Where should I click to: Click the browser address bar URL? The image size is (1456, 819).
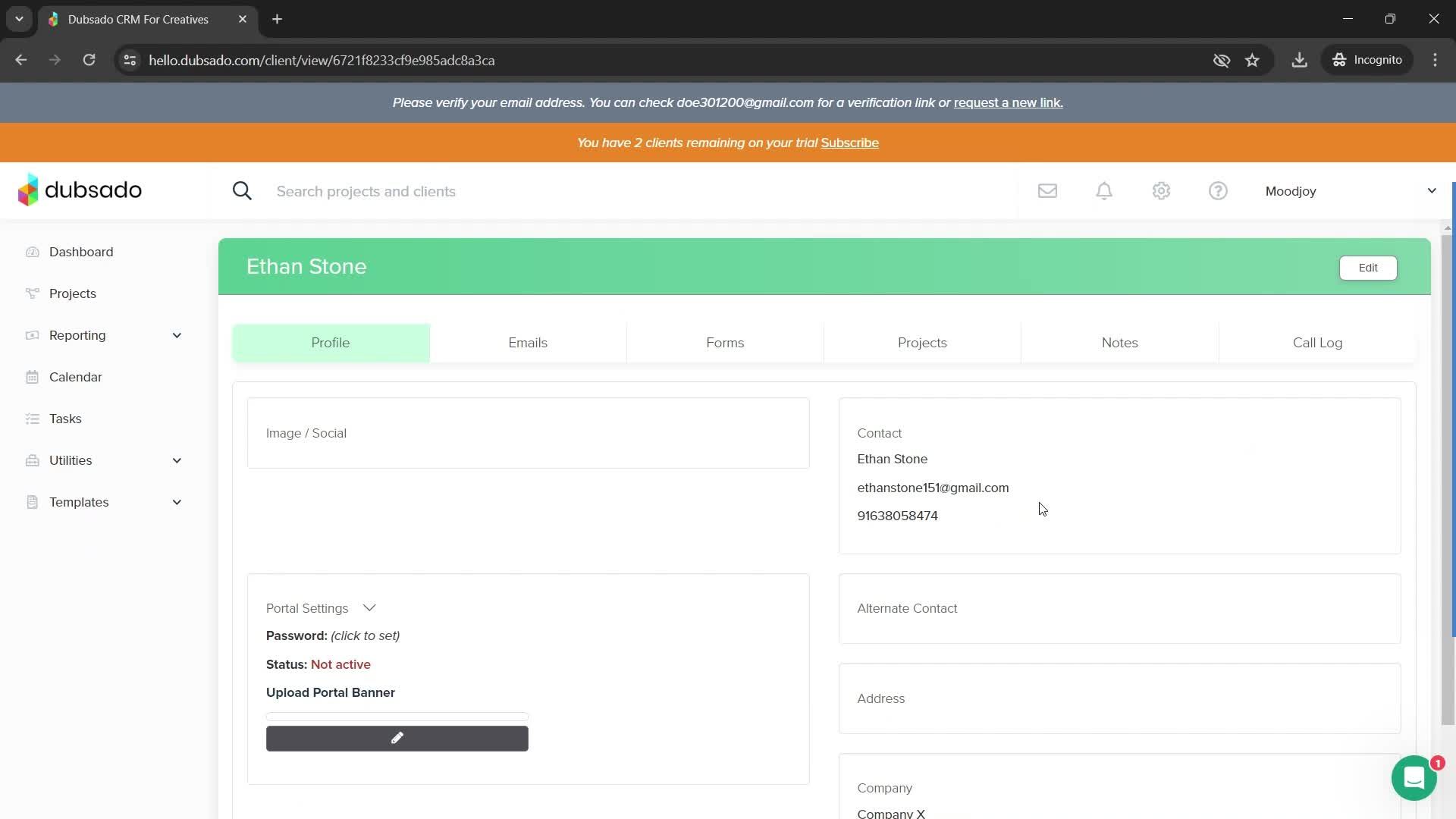322,61
